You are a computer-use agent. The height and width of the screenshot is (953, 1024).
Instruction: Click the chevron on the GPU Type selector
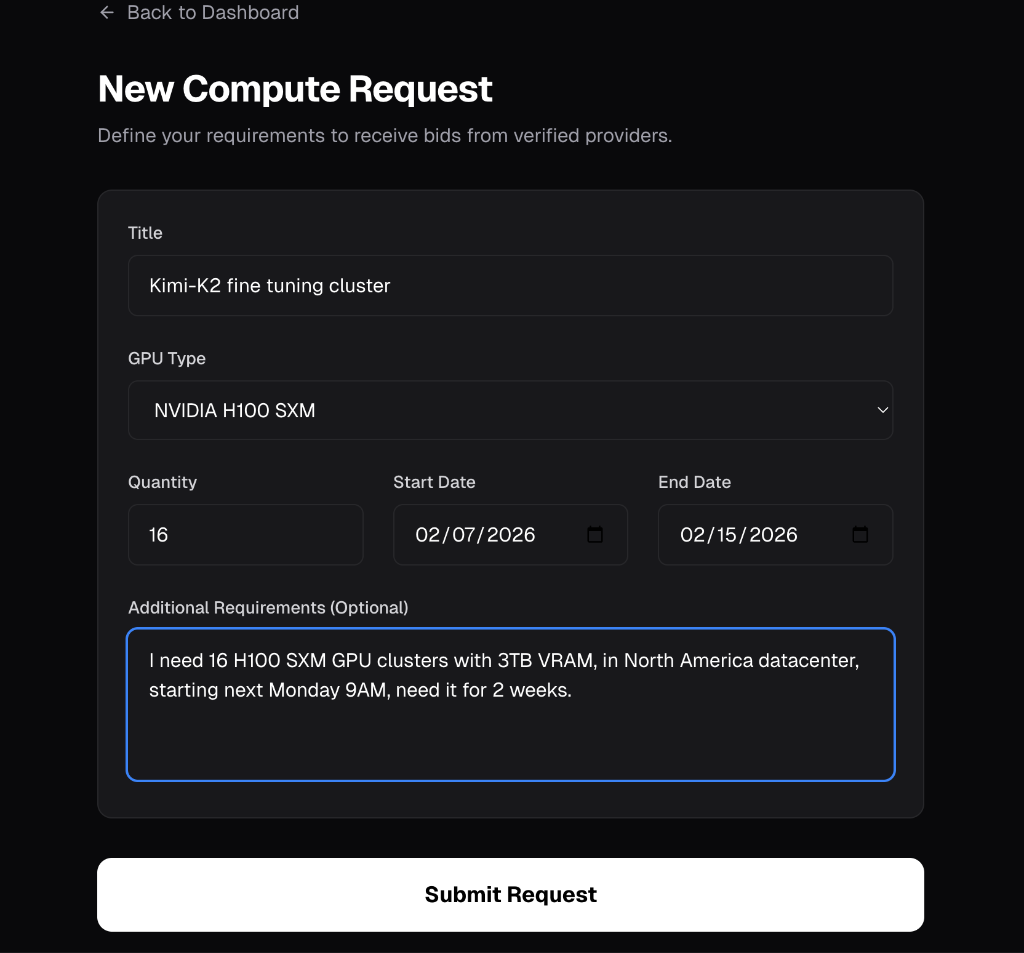pyautogui.click(x=882, y=410)
